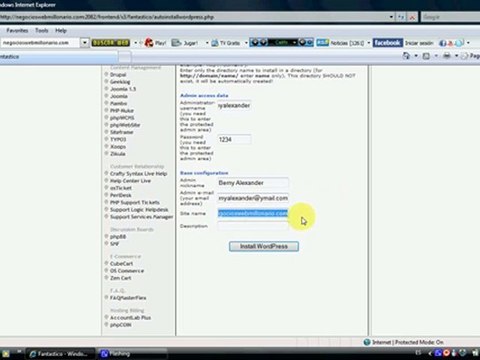Screen dimensions: 480x360
Task: Click the small round Facebook icon
Action: (443, 43)
